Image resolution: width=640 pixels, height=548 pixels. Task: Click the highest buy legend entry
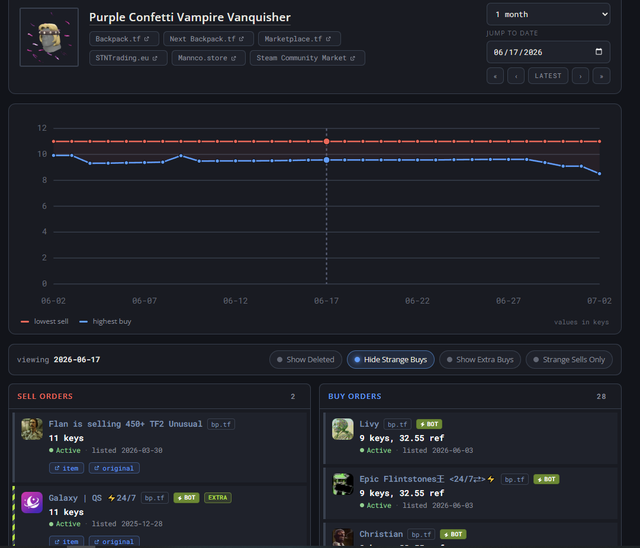(105, 322)
